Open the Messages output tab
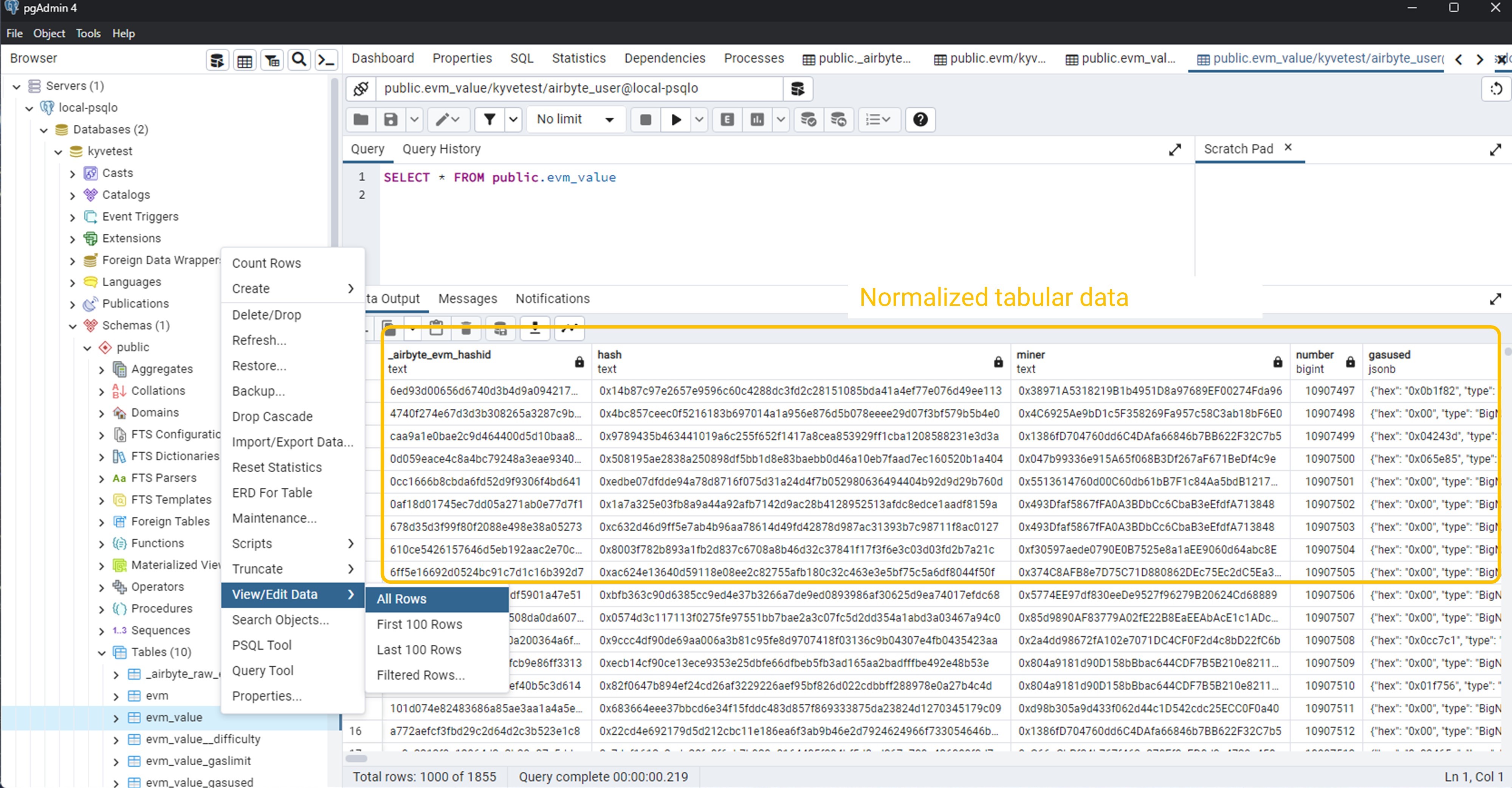This screenshot has width=1512, height=788. tap(467, 299)
